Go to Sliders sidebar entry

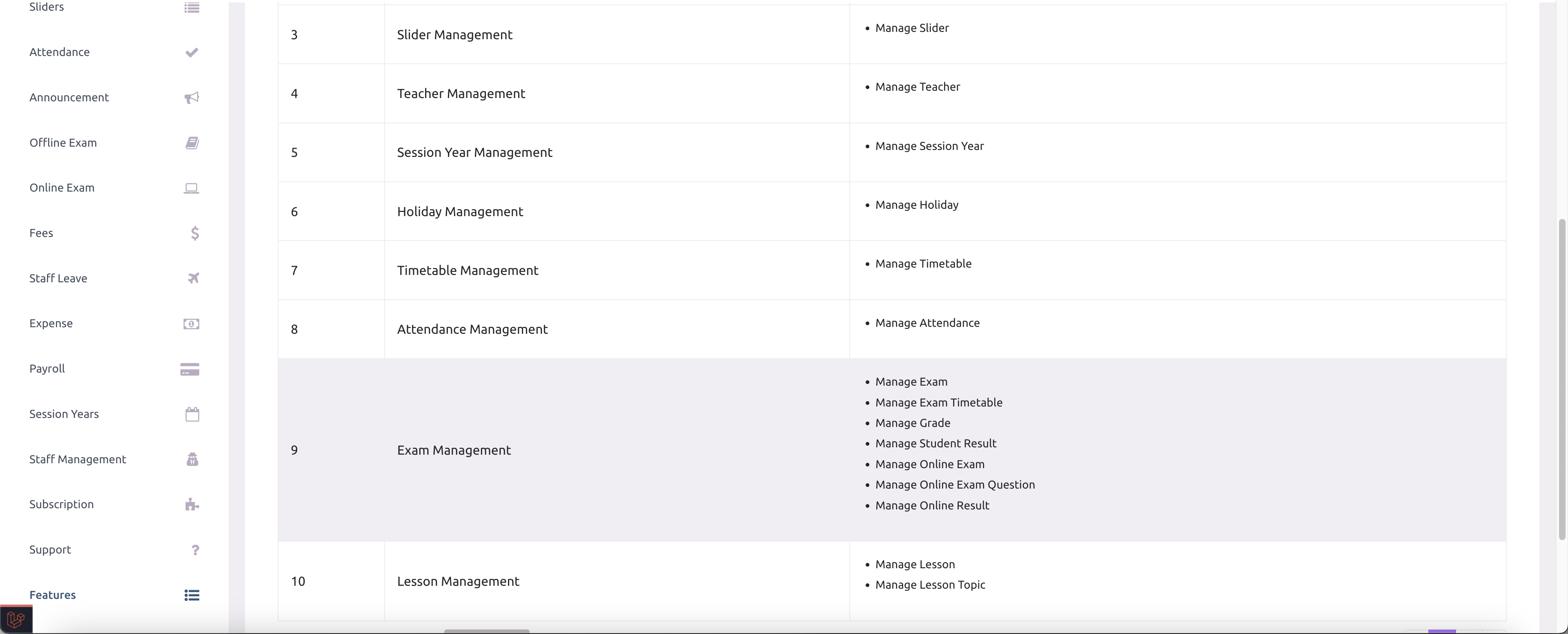(x=47, y=7)
